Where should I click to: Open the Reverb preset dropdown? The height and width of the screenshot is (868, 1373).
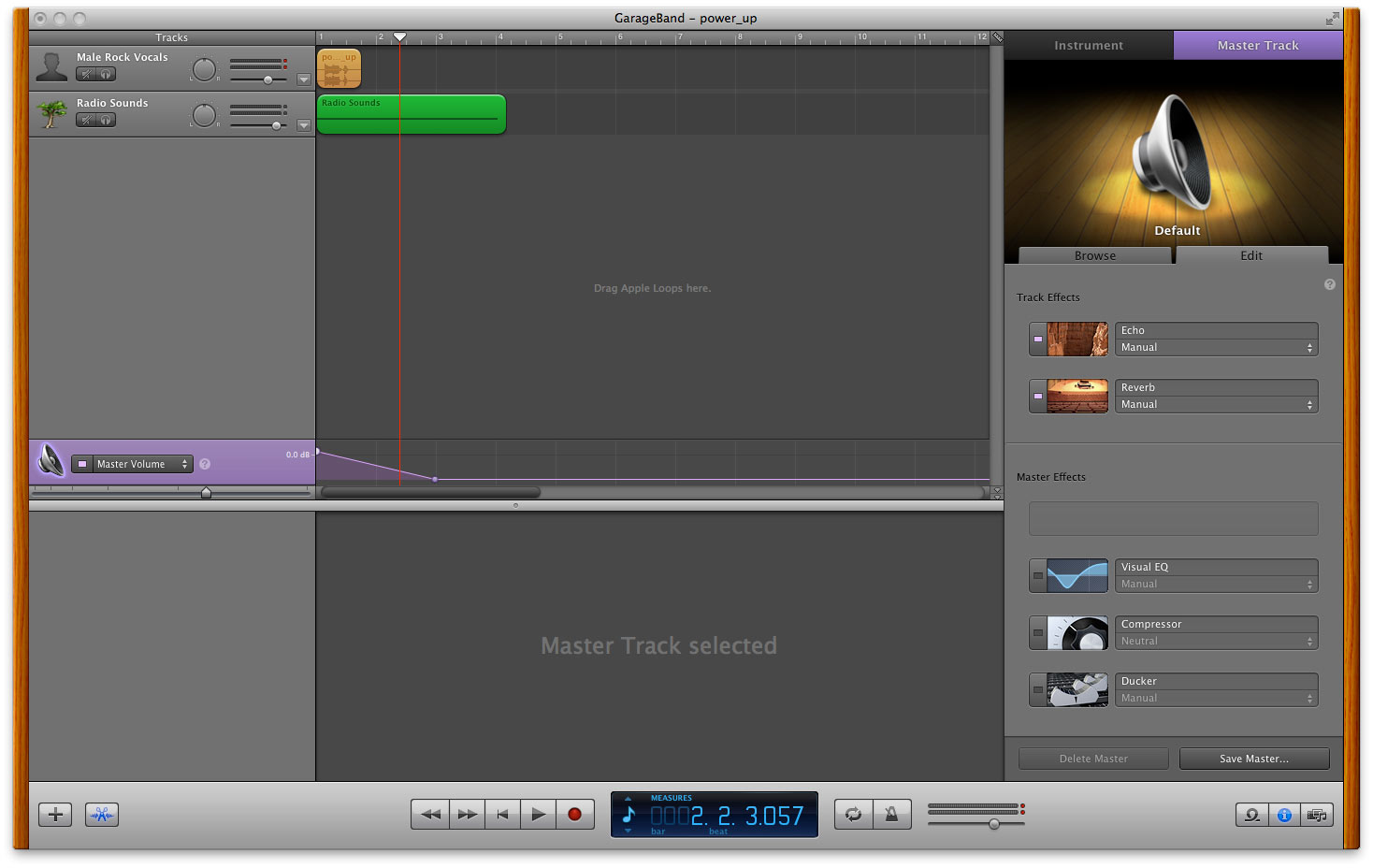click(x=1217, y=404)
